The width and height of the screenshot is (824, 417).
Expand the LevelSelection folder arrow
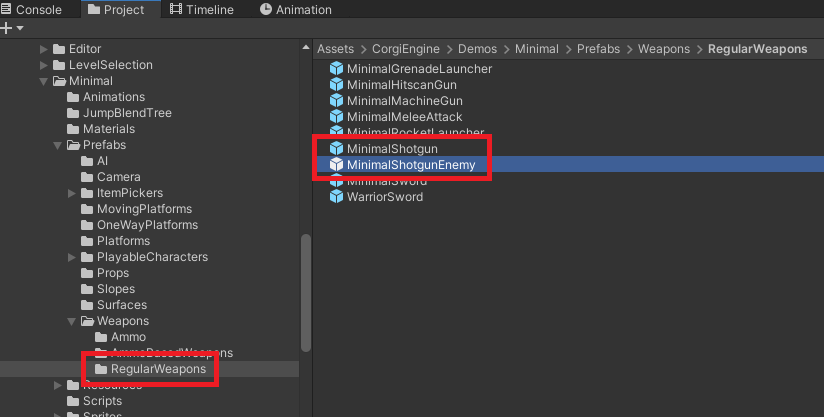coord(44,65)
